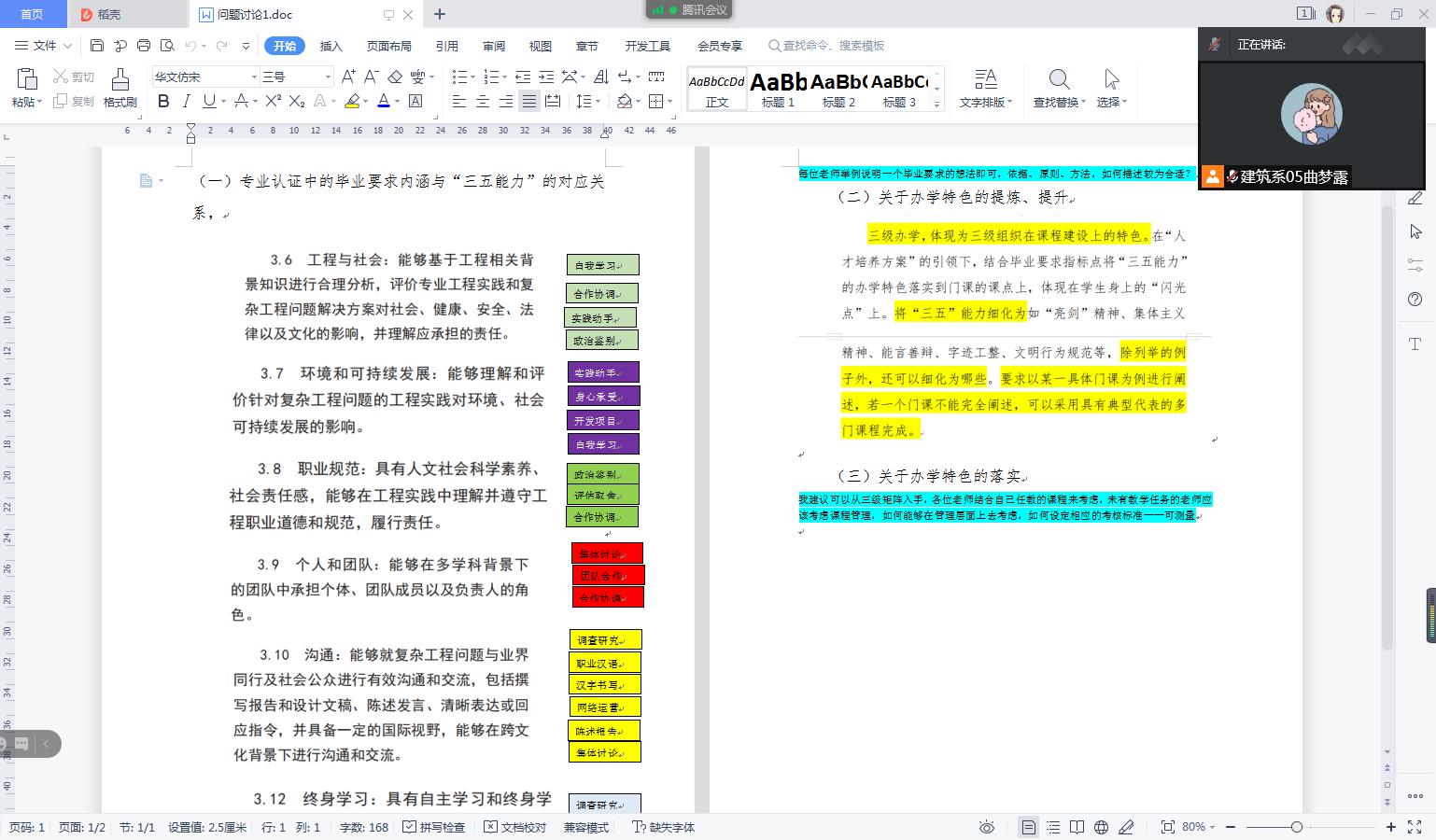This screenshot has height=840, width=1436.
Task: Expand the 80% zoom level dropdown
Action: (1199, 827)
